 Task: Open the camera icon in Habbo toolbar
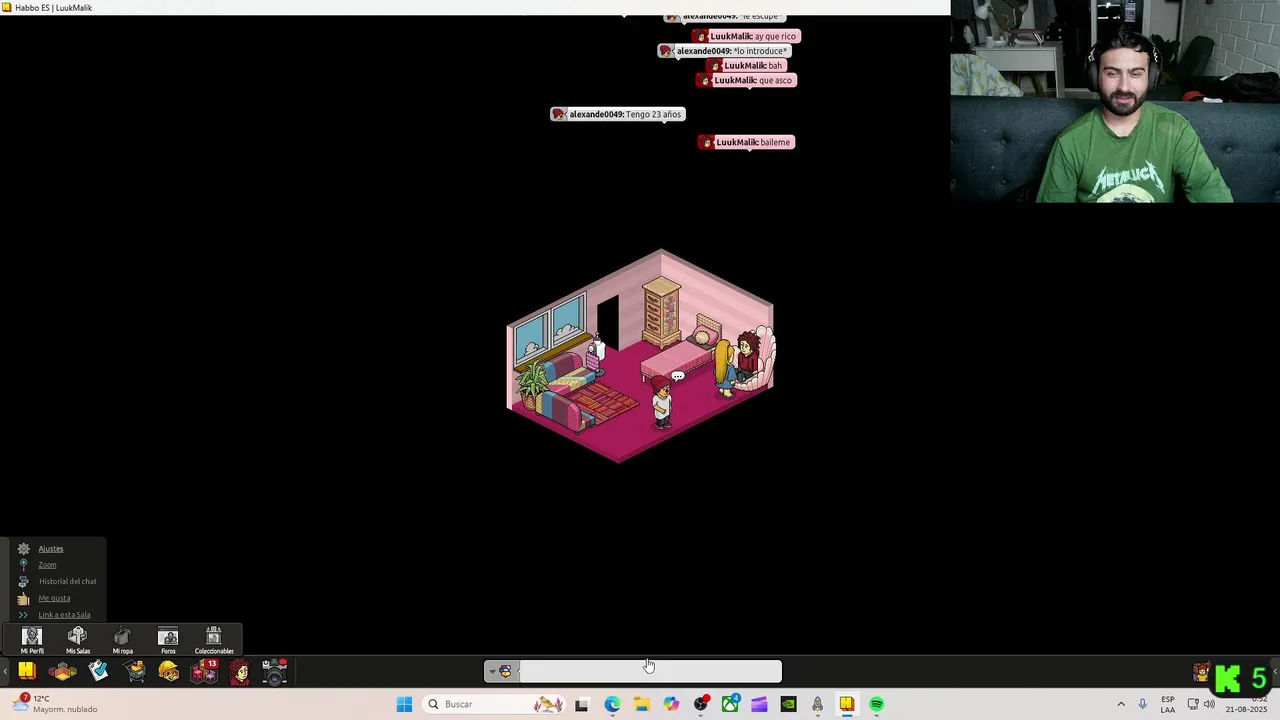[274, 671]
